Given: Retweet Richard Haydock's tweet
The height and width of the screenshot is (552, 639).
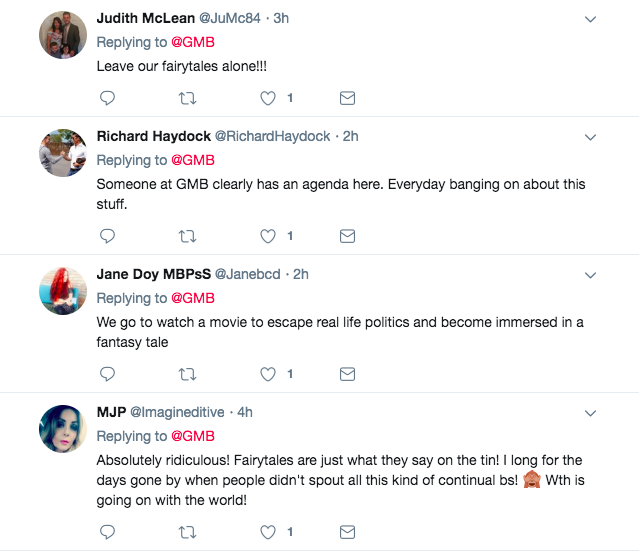Looking at the screenshot, I should [x=187, y=236].
